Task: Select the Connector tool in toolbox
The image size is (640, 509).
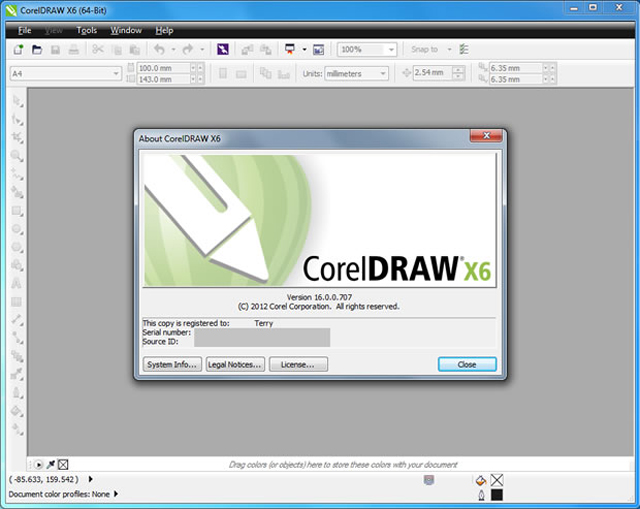Action: (x=17, y=338)
